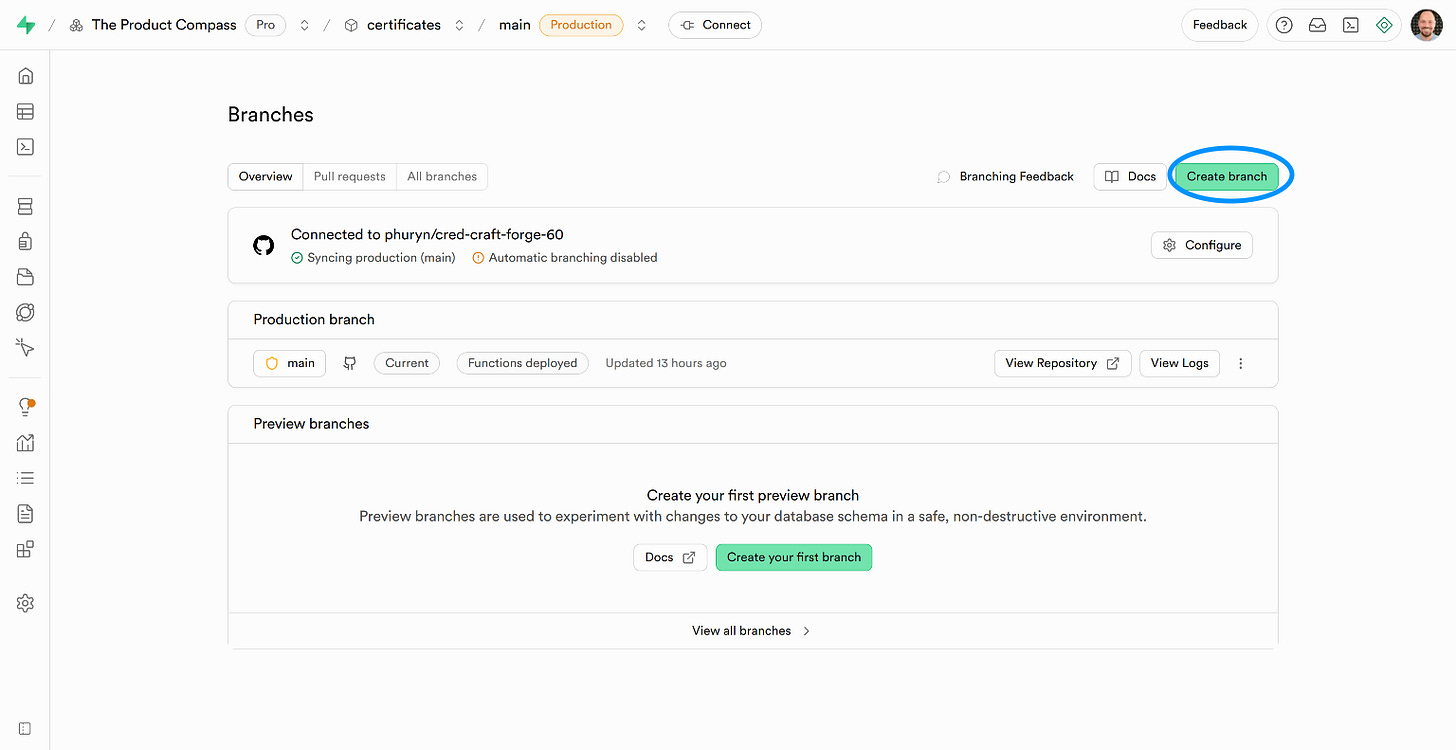Open the Supabase Assistant diamond icon

point(1384,24)
